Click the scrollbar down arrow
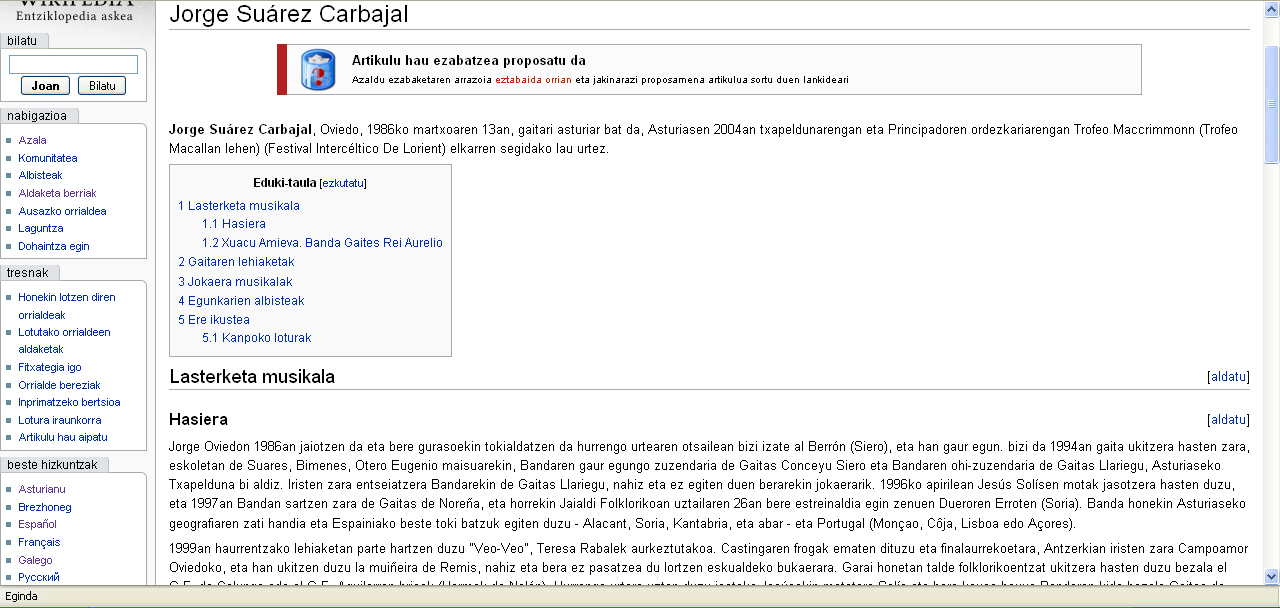 tap(1271, 576)
